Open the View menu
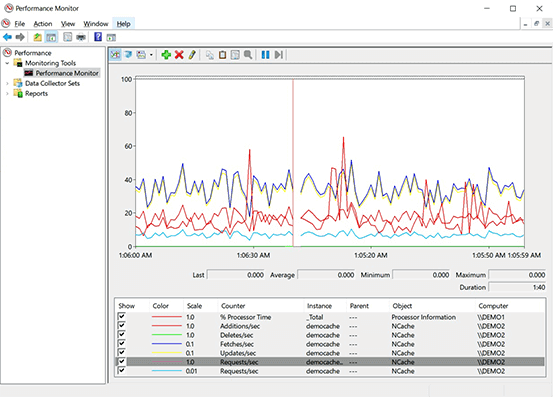Screen dimensions: 553x397 [68, 24]
